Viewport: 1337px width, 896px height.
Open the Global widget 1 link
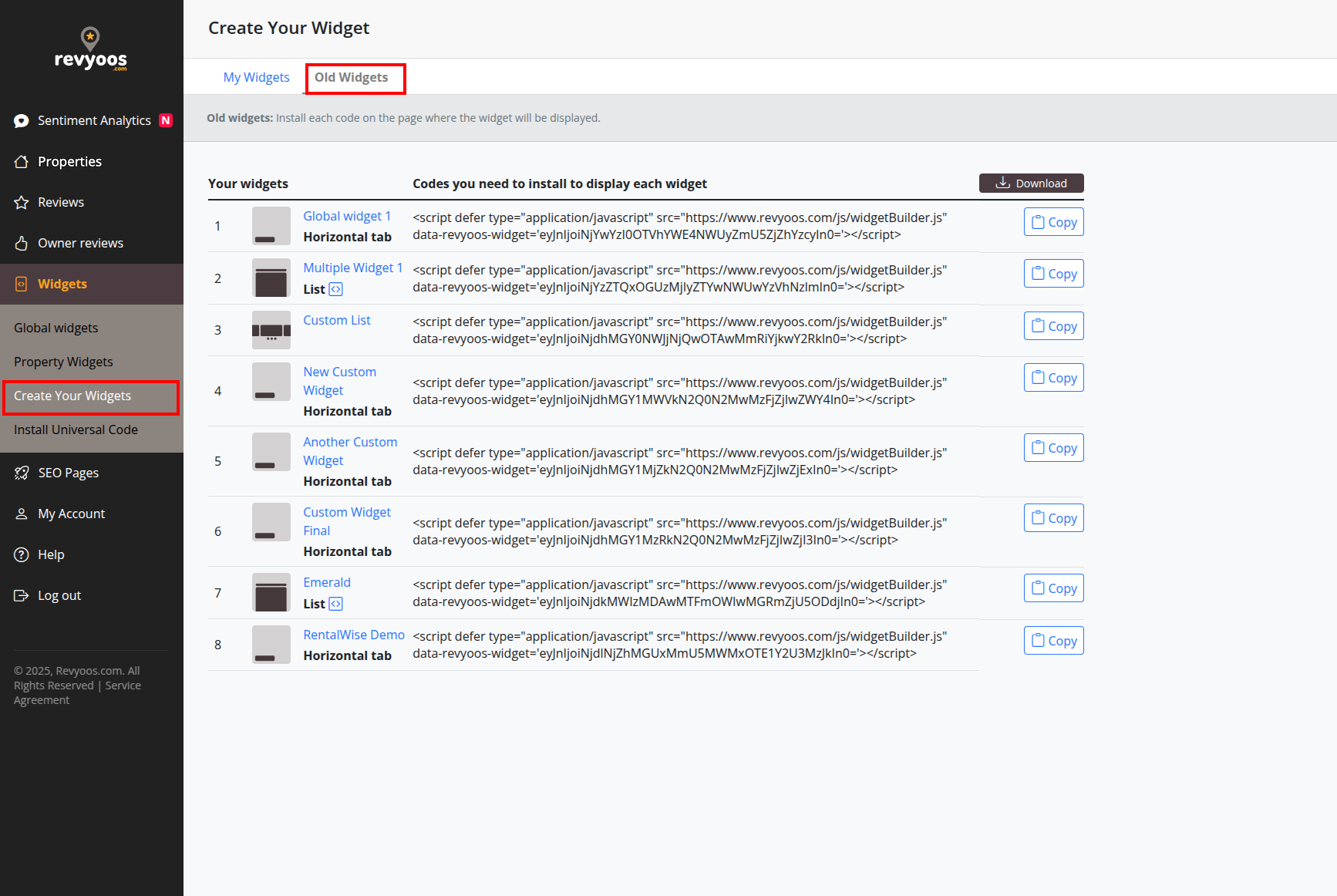tap(347, 216)
